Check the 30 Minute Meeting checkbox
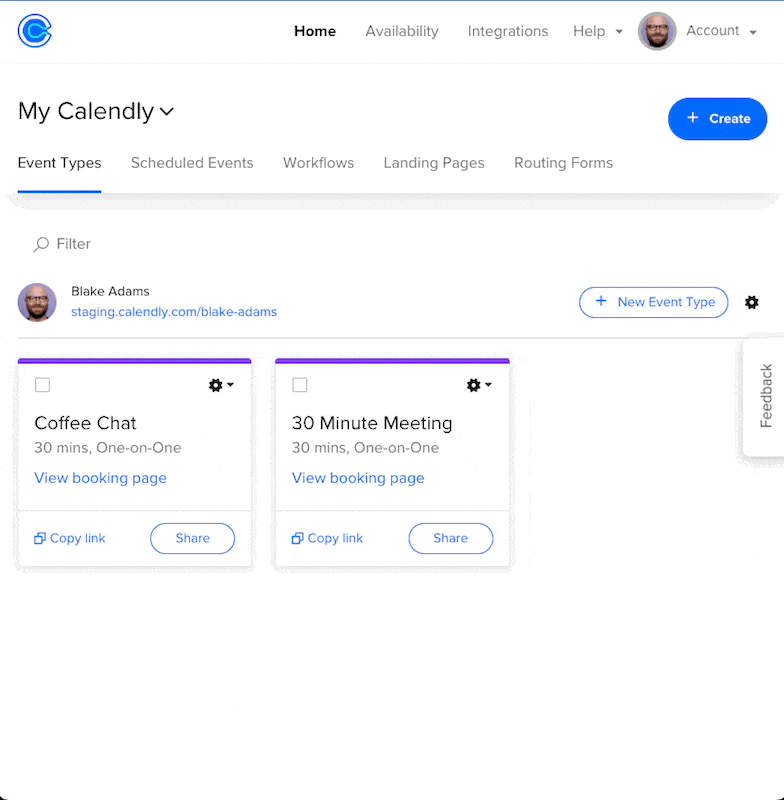 (x=300, y=385)
